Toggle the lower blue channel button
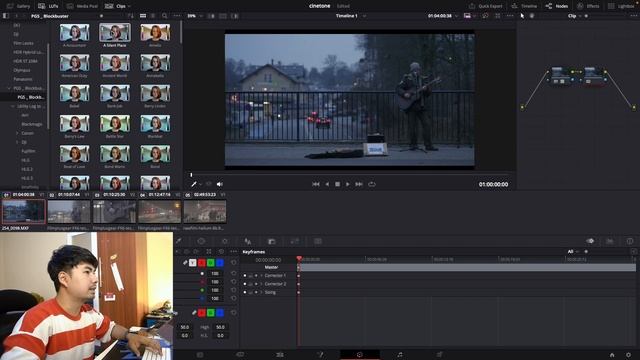The height and width of the screenshot is (360, 640). pos(220,313)
